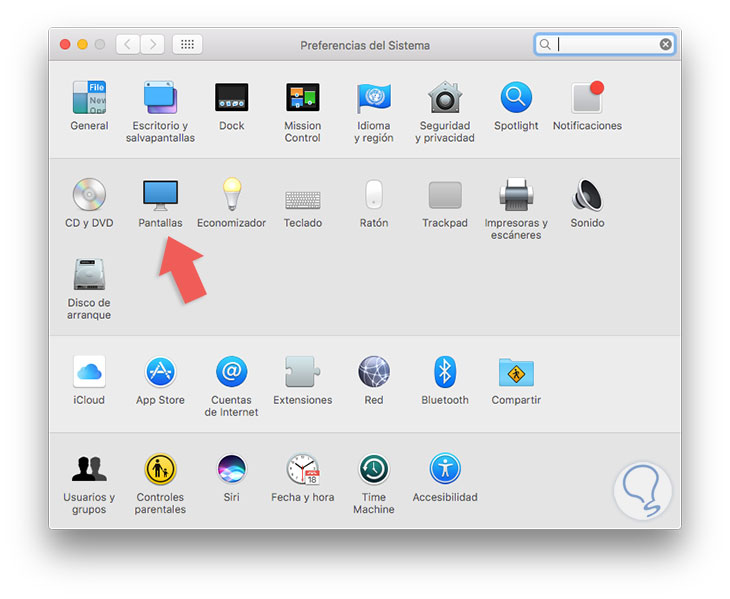Open Notificaciones preferences icon

(588, 97)
